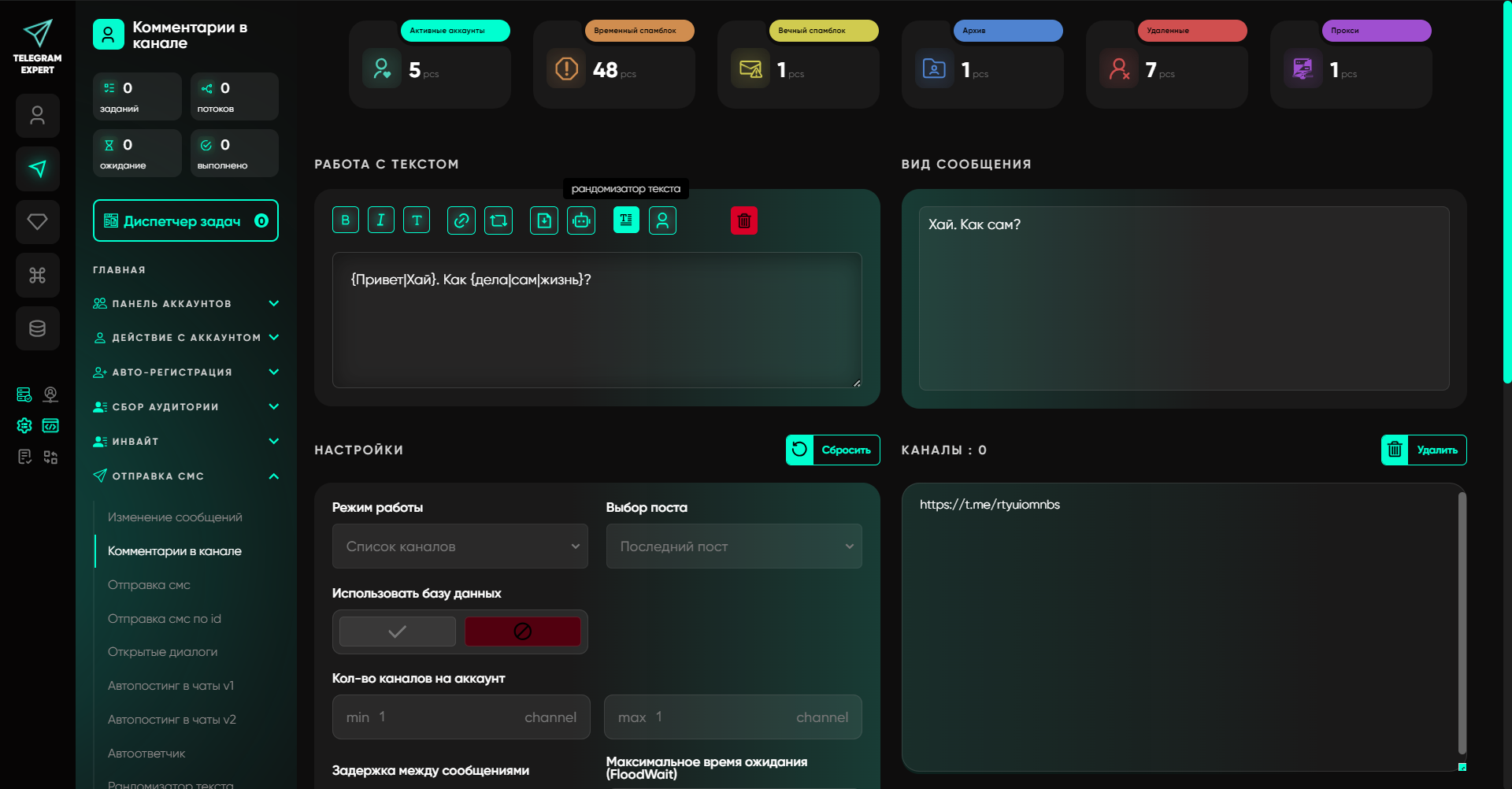Select Отправка смс по id menu item
This screenshot has width=1512, height=789.
(165, 619)
